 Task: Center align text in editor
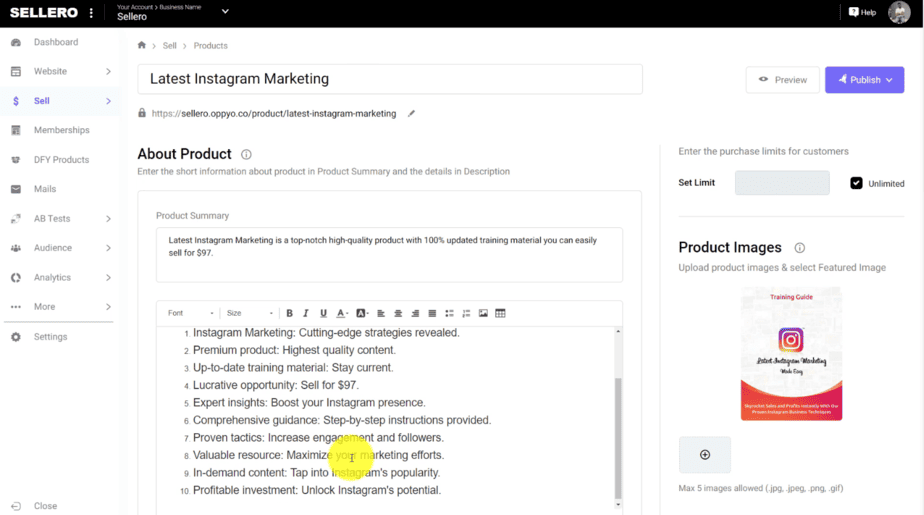point(398,313)
